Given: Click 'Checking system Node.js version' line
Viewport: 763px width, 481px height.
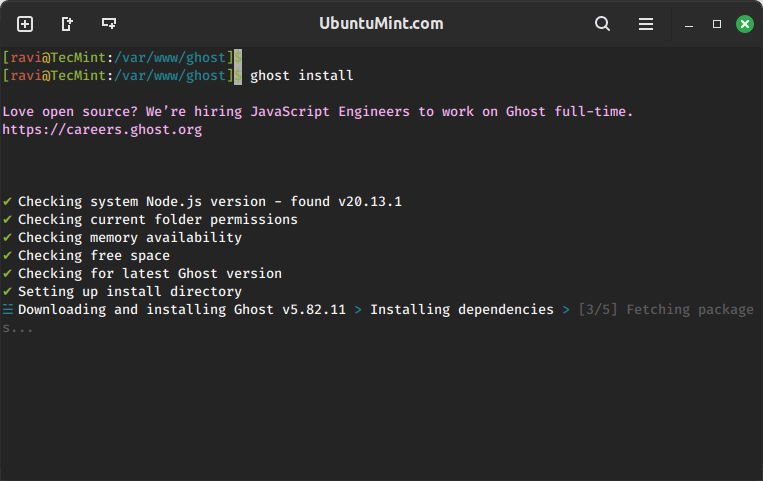Looking at the screenshot, I should (210, 202).
